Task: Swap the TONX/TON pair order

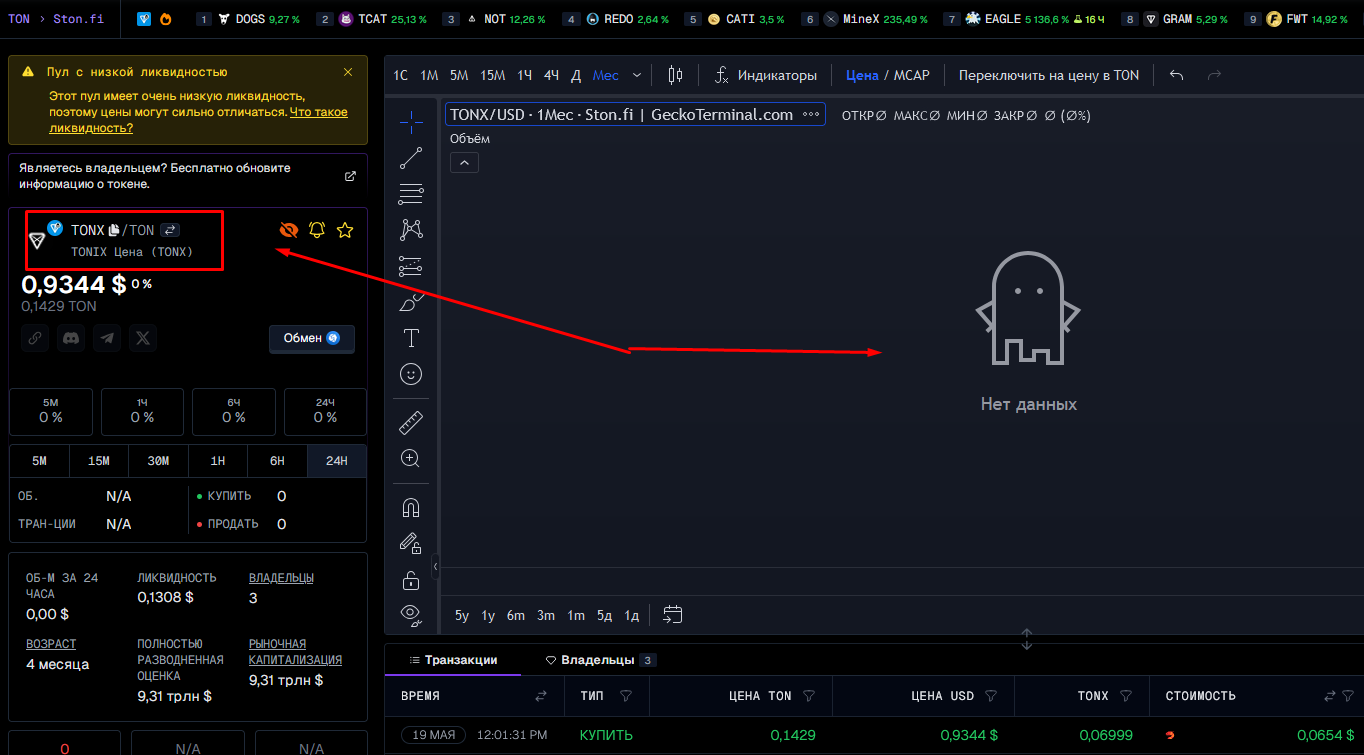Action: (x=170, y=230)
